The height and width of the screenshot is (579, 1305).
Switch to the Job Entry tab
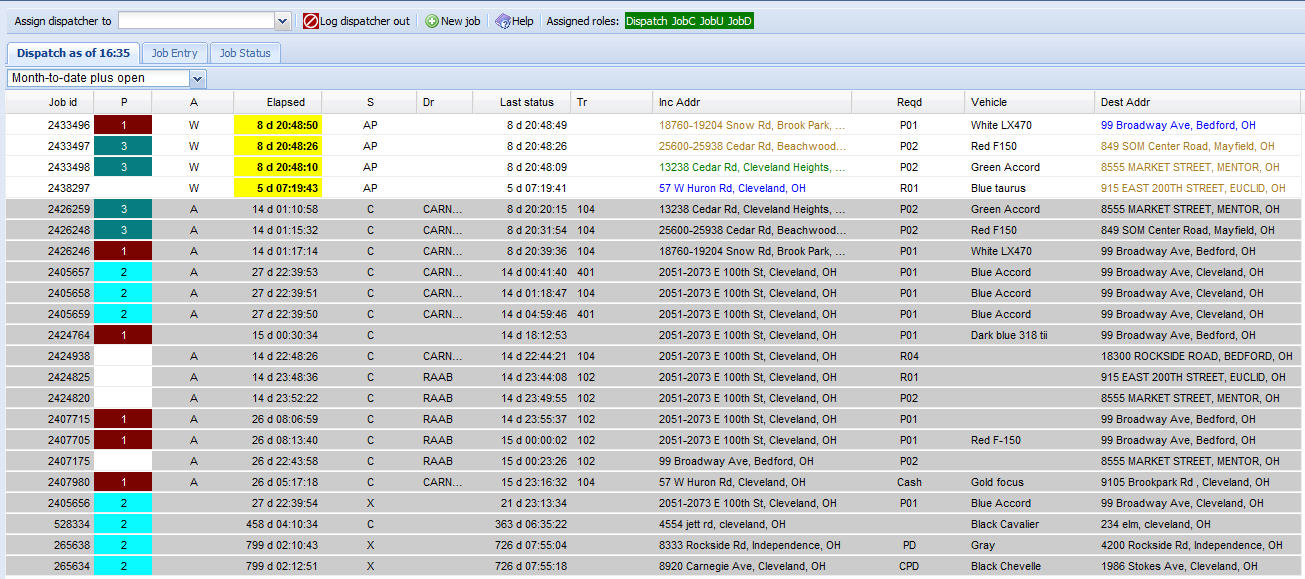pos(175,53)
